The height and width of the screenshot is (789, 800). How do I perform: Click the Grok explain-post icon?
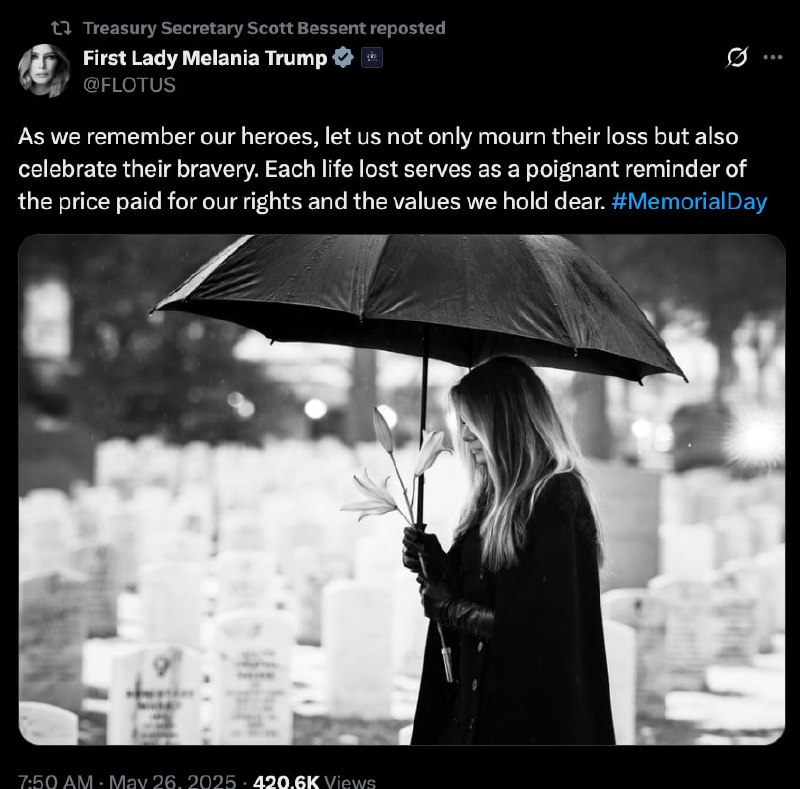pos(737,57)
